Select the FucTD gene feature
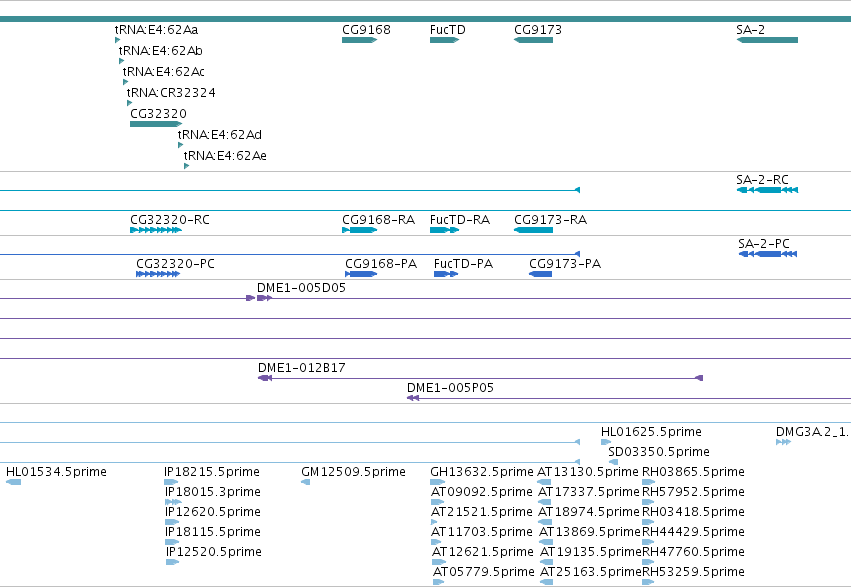Screen dimensions: 851x587 tap(444, 40)
